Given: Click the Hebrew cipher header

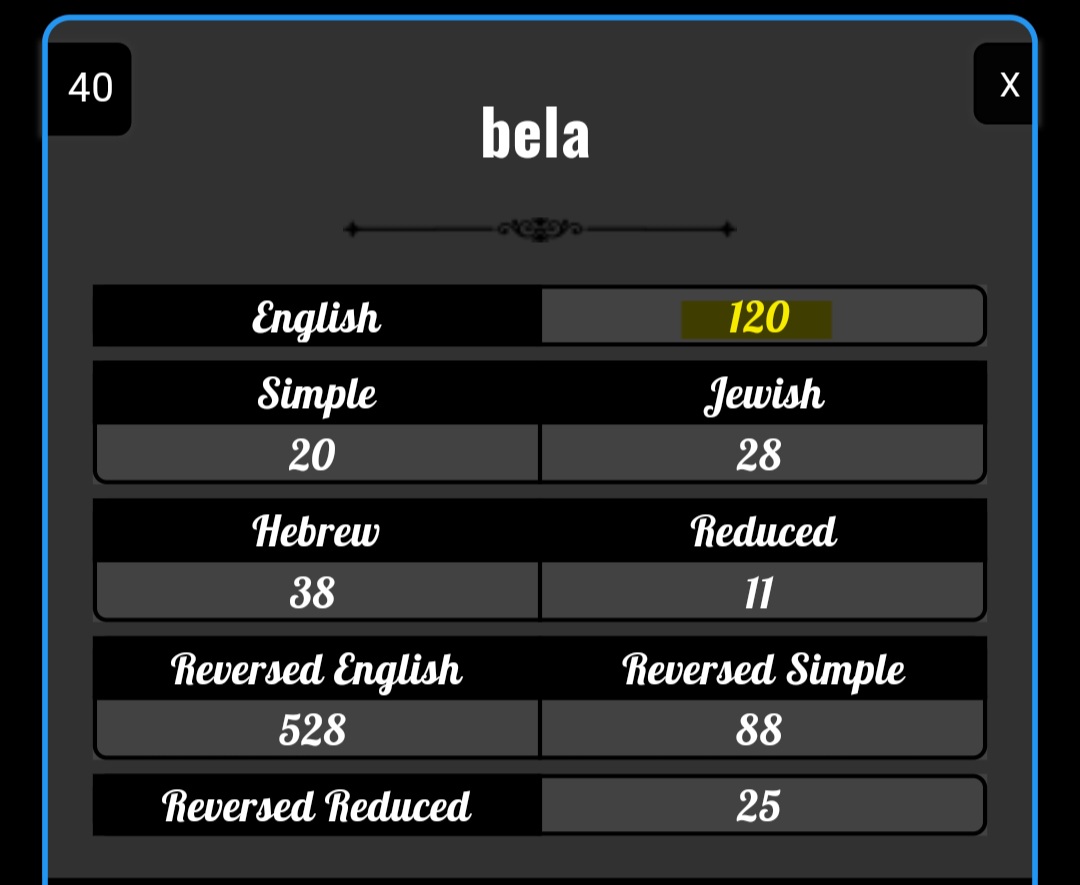Looking at the screenshot, I should (x=316, y=530).
